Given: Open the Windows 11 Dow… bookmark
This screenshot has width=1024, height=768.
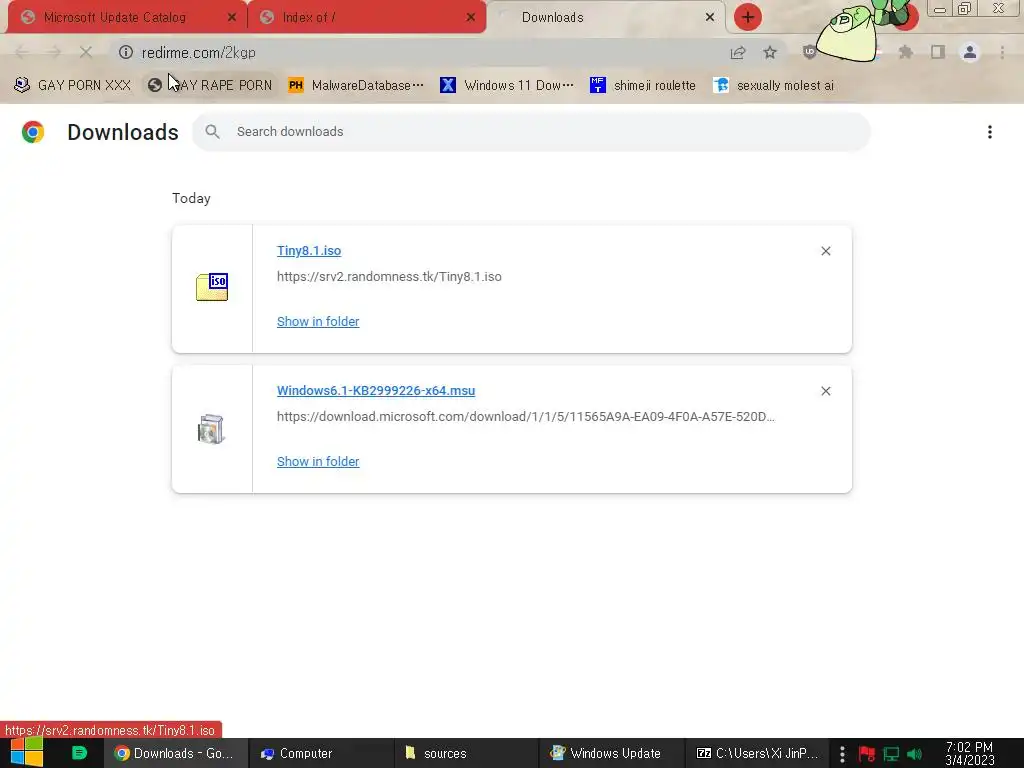Looking at the screenshot, I should [x=507, y=86].
